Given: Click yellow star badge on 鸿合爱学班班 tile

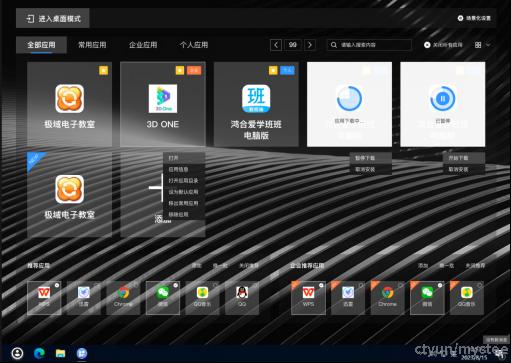Looking at the screenshot, I should pyautogui.click(x=273, y=70).
